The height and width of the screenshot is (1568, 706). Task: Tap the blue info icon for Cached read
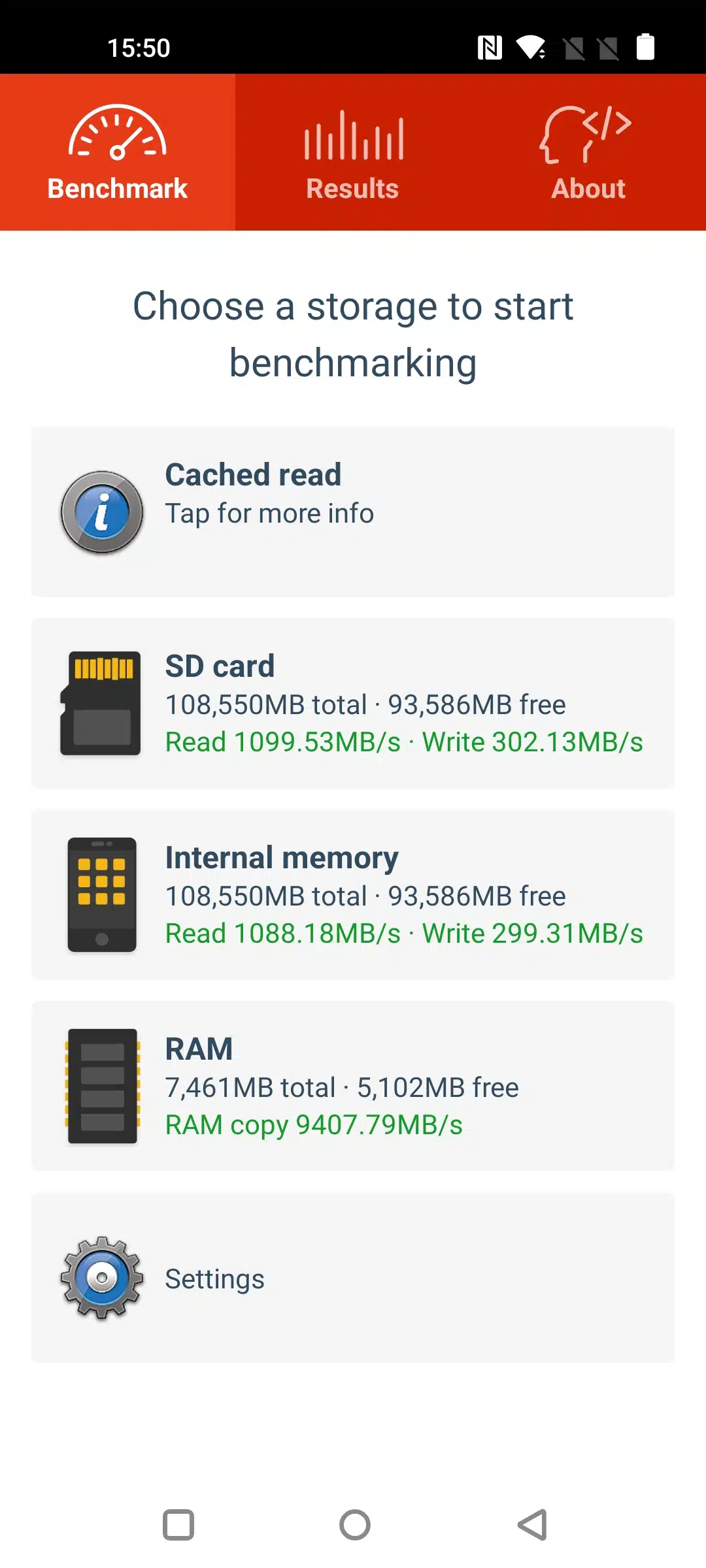tap(102, 512)
